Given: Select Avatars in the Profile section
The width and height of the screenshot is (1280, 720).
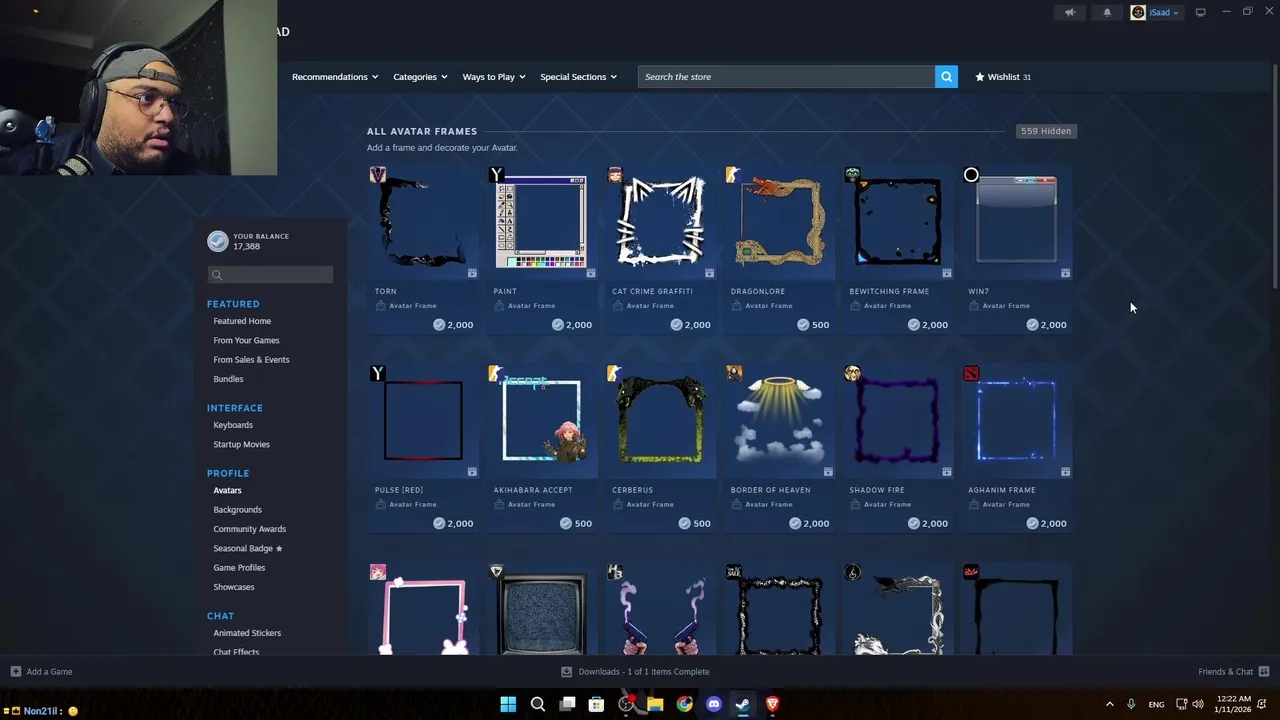Looking at the screenshot, I should pos(227,491).
